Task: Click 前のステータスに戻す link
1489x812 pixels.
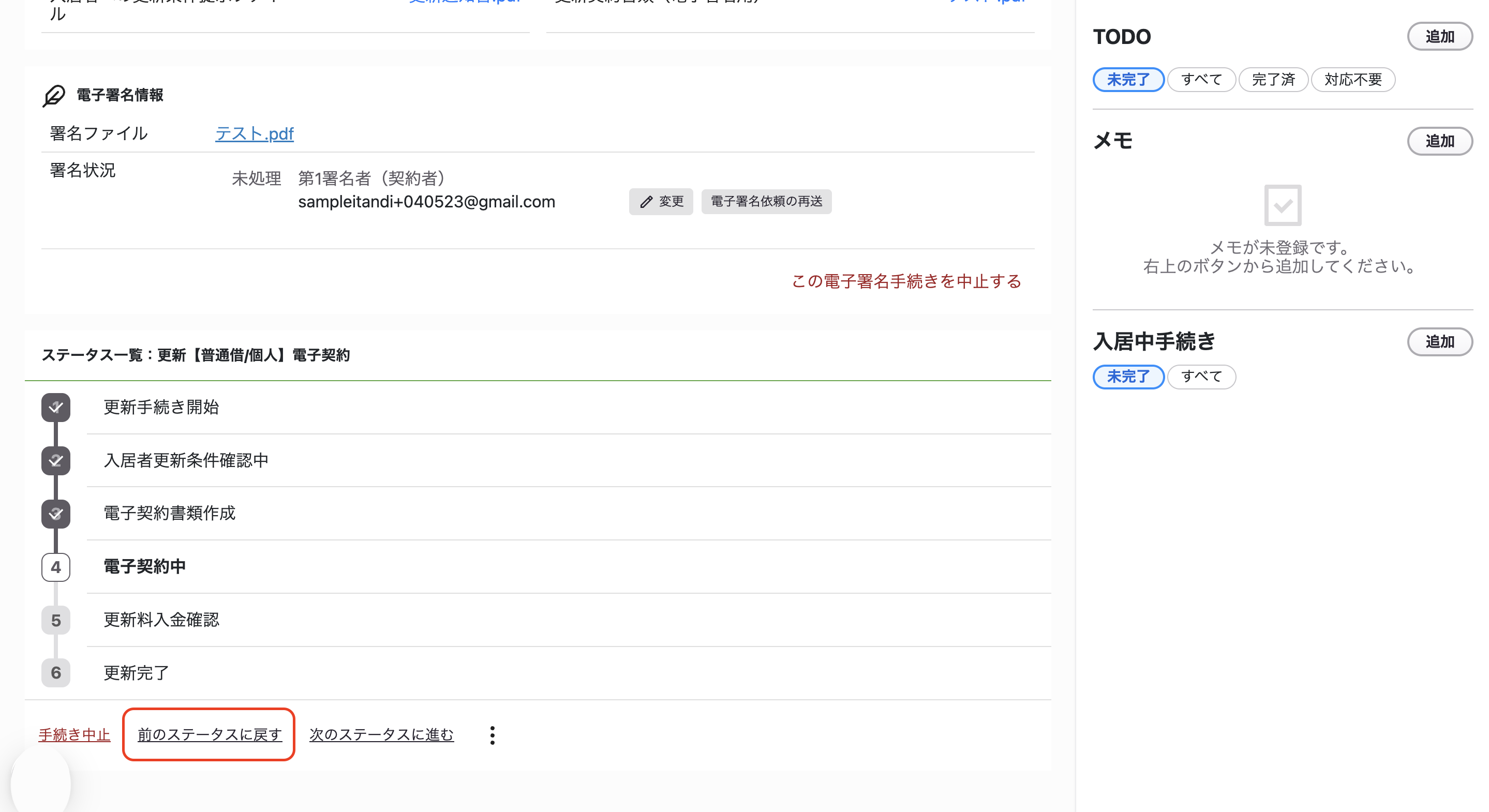Action: [210, 734]
